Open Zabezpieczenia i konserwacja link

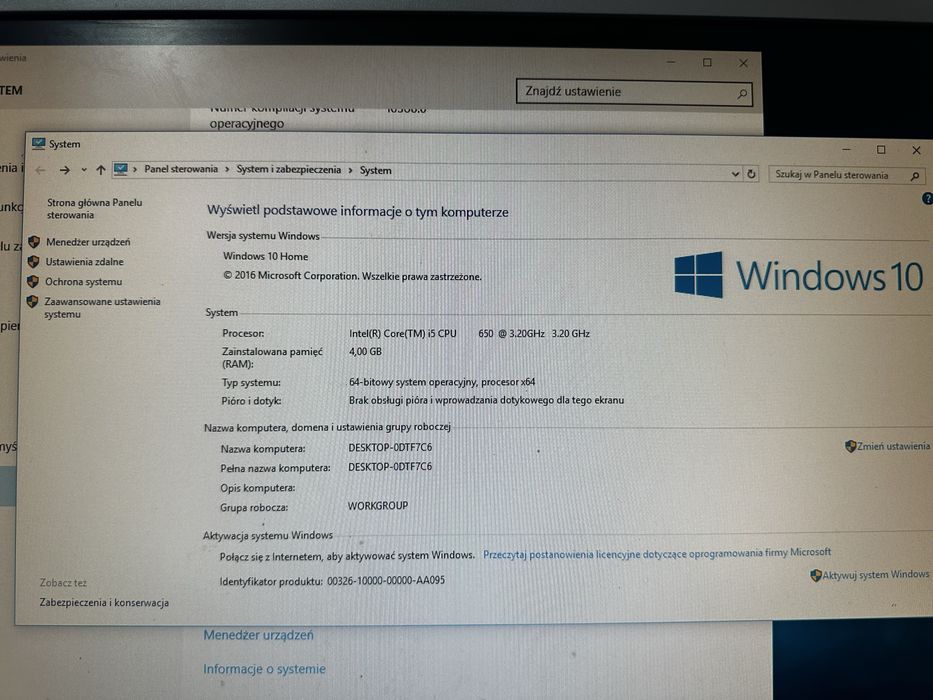pos(104,602)
